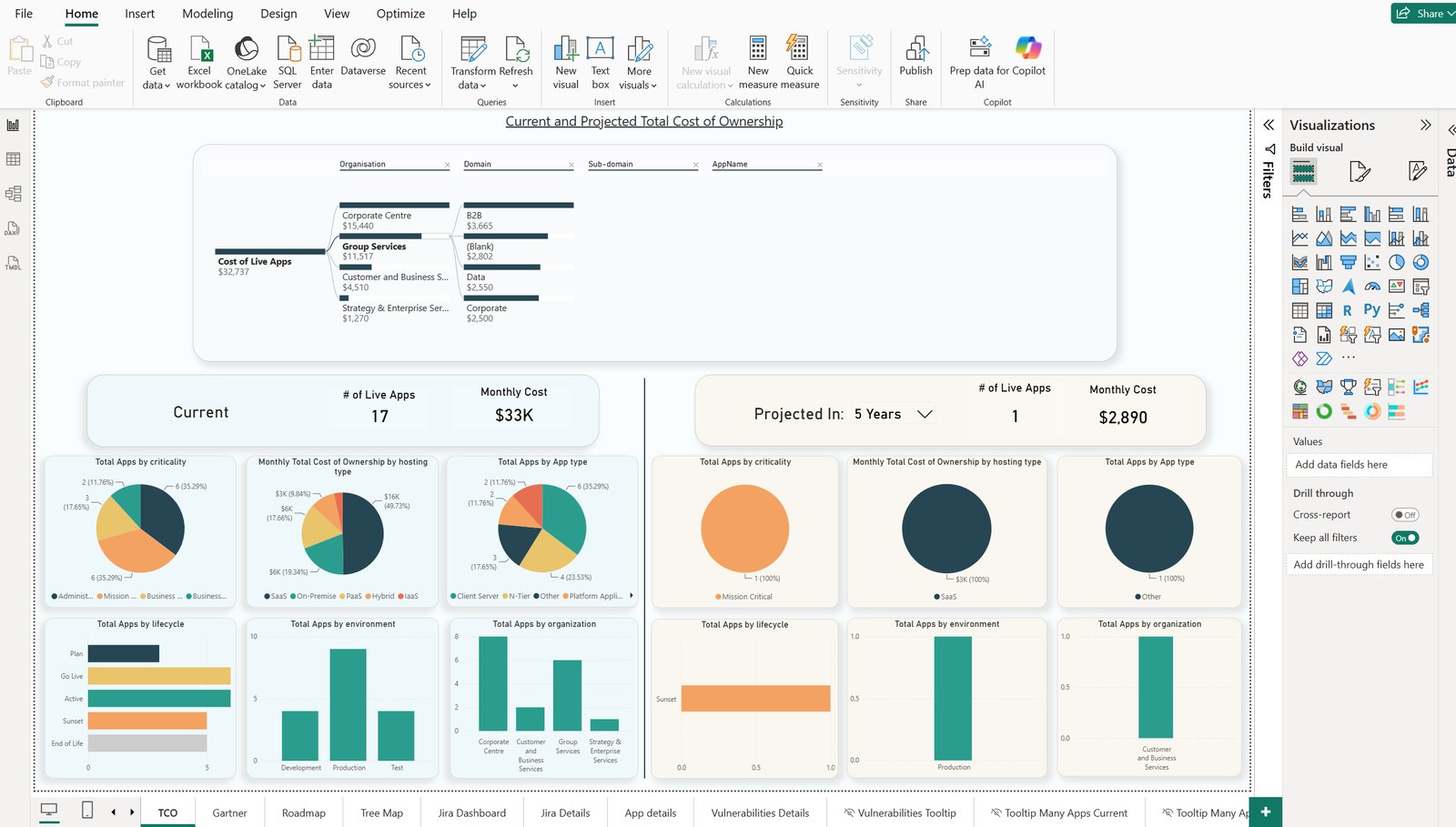
Task: Select the Power Automate visual icon
Action: click(x=1324, y=358)
